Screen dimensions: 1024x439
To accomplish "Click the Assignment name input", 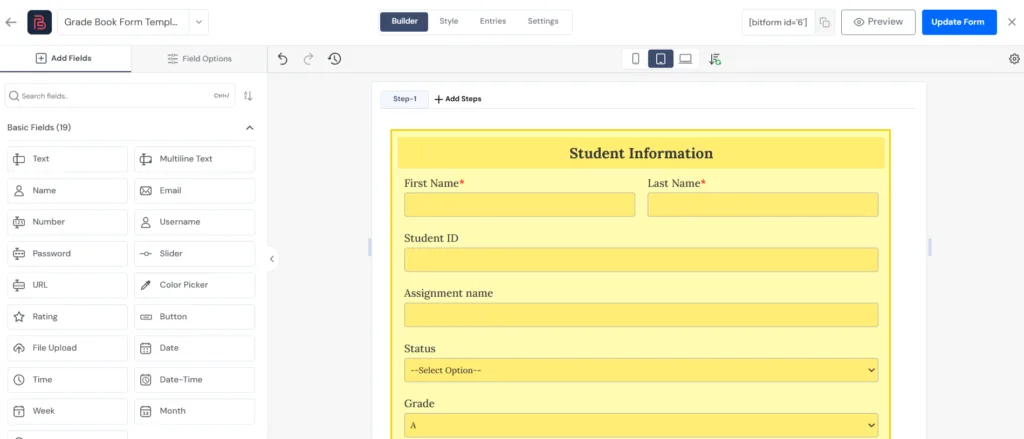I will pyautogui.click(x=641, y=315).
